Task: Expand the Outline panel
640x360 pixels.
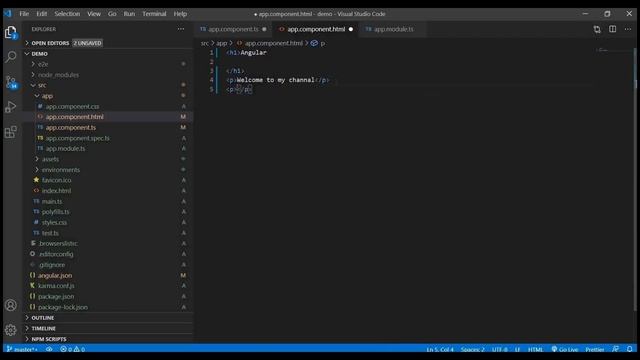Action: click(x=108, y=318)
